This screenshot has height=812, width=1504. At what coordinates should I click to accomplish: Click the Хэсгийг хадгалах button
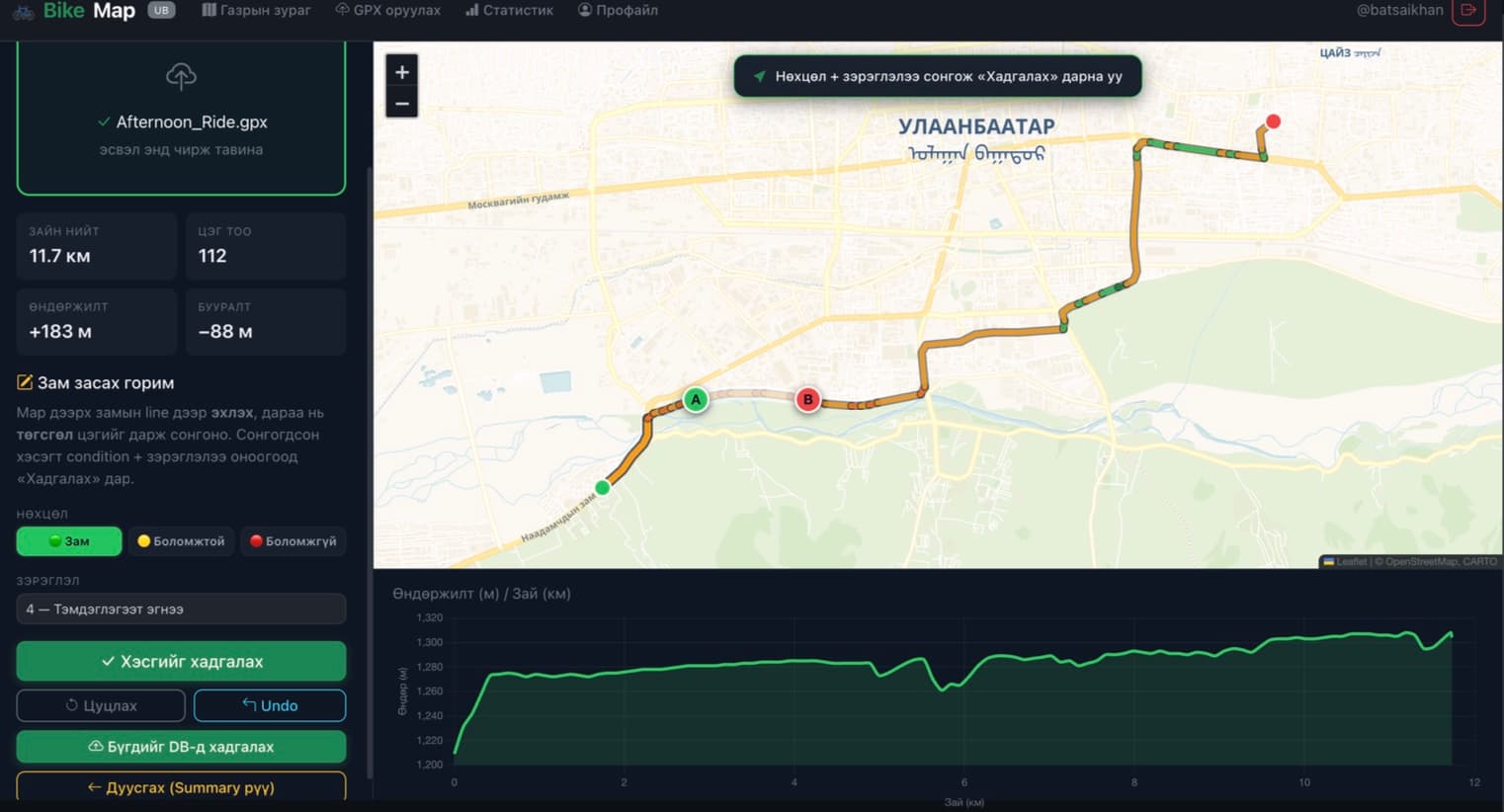pyautogui.click(x=181, y=662)
